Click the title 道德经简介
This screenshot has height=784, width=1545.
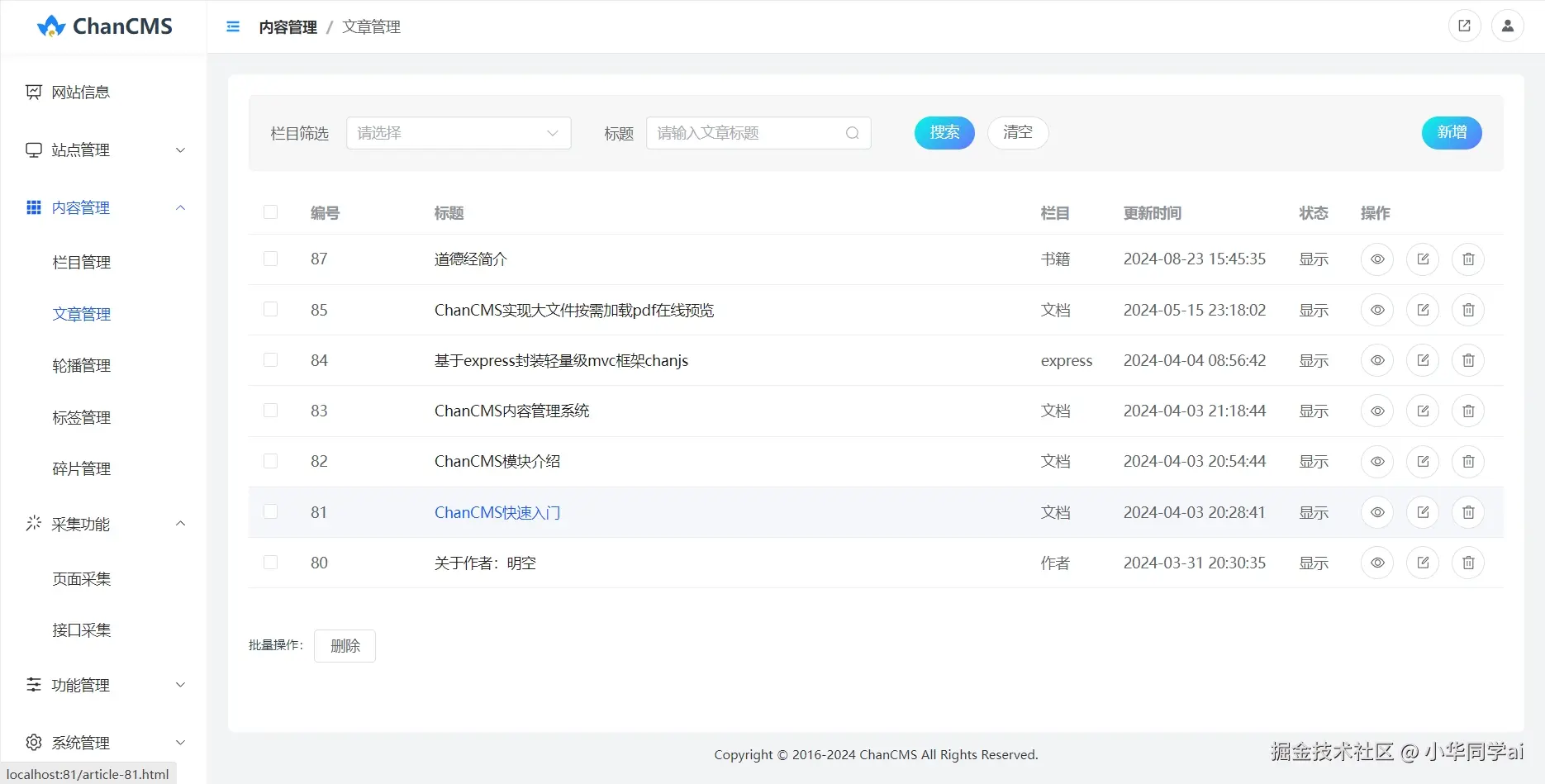471,259
